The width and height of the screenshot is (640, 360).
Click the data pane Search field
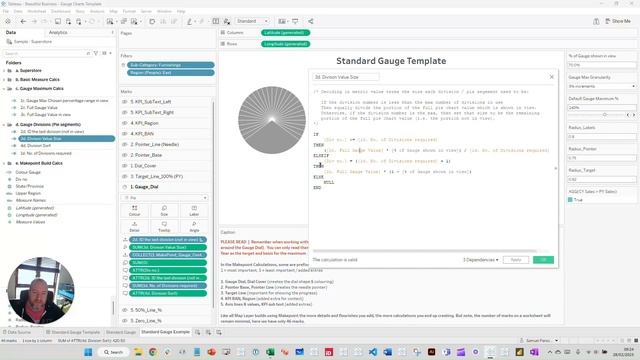45,53
